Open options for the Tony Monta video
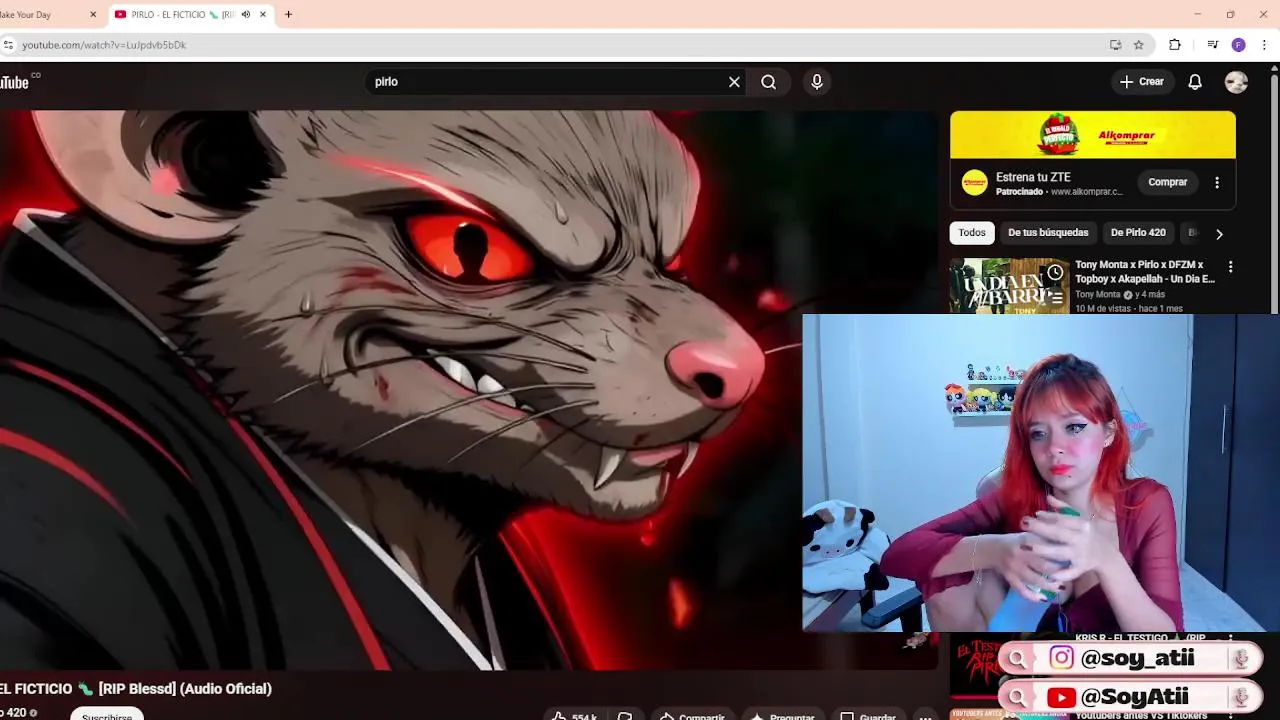This screenshot has width=1280, height=720. 1230,267
